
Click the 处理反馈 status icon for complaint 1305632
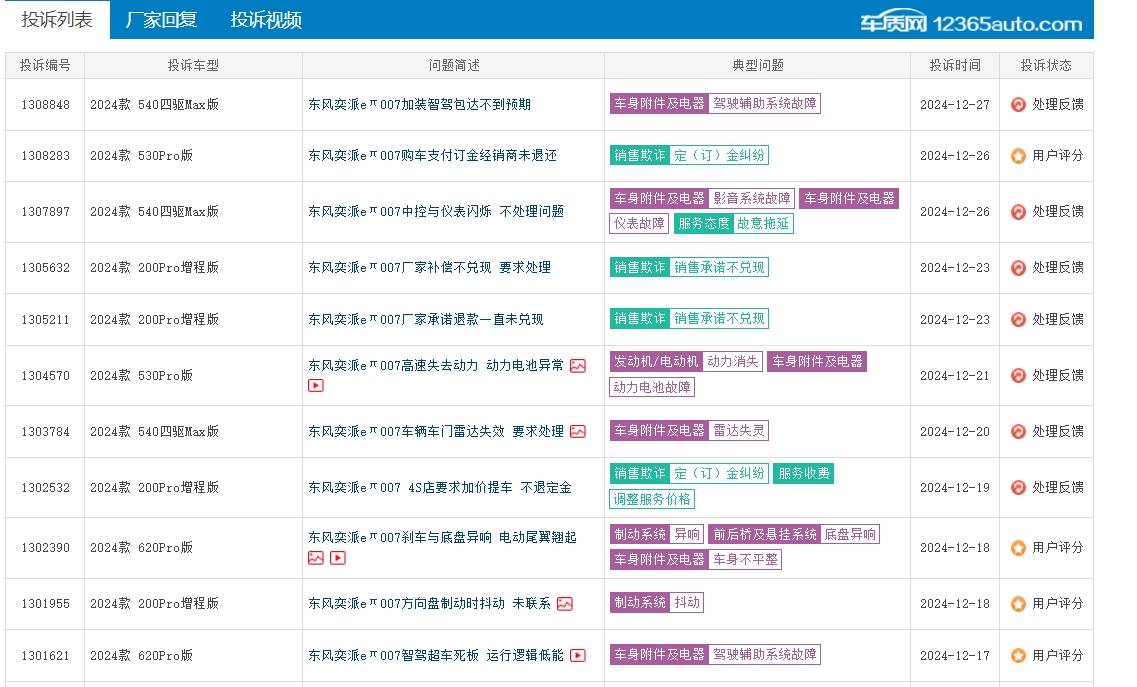[1018, 268]
